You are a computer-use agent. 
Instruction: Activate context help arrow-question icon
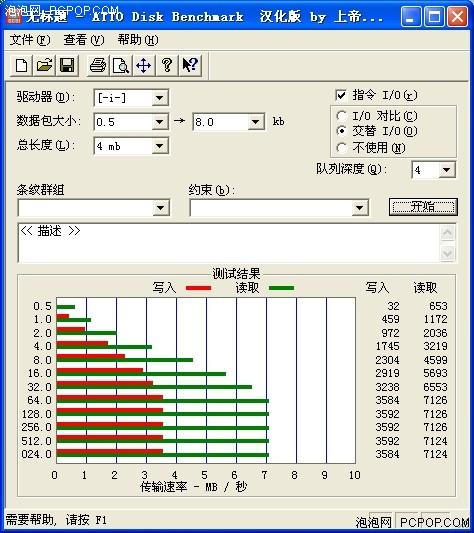[190, 65]
